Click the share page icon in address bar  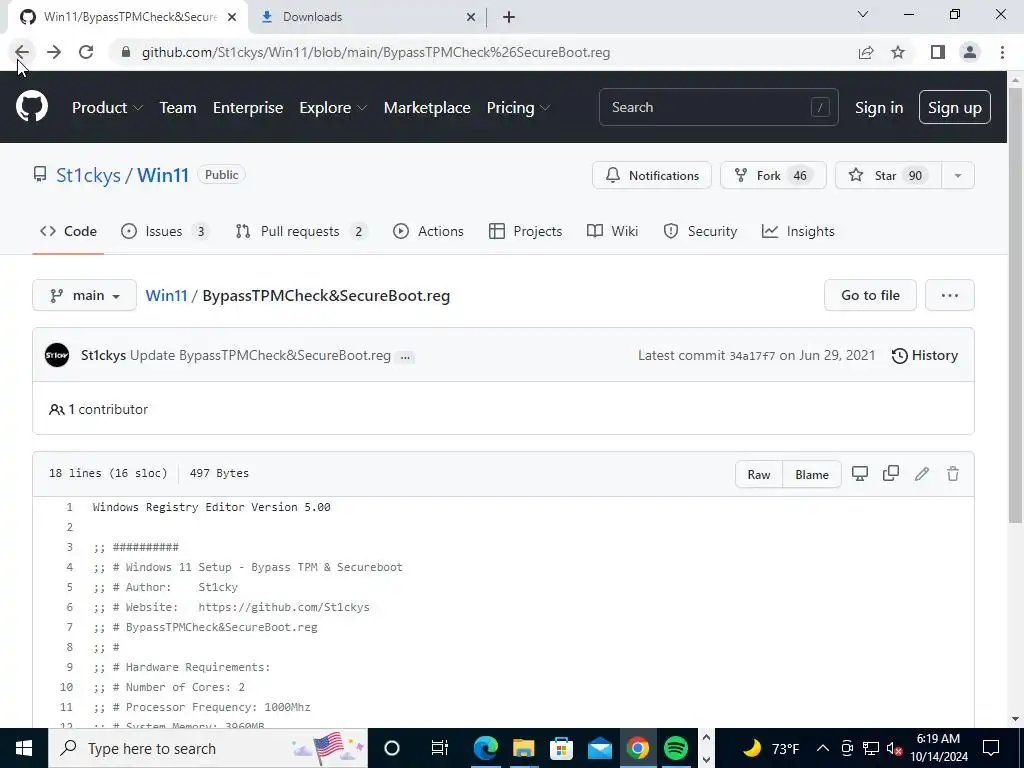coord(866,52)
